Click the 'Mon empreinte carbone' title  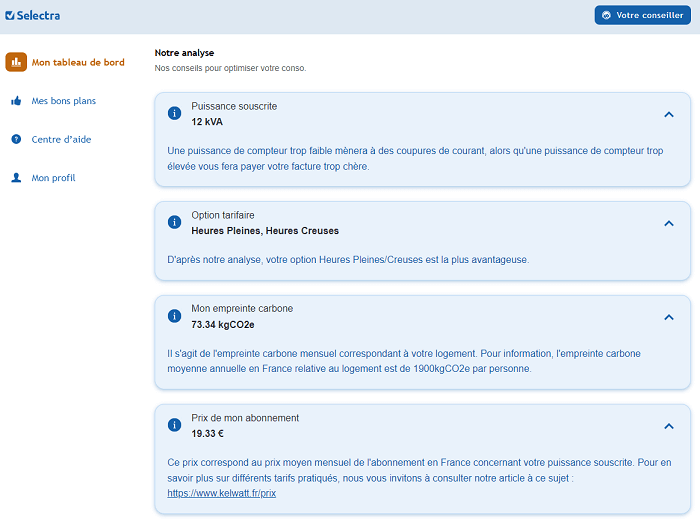242,308
